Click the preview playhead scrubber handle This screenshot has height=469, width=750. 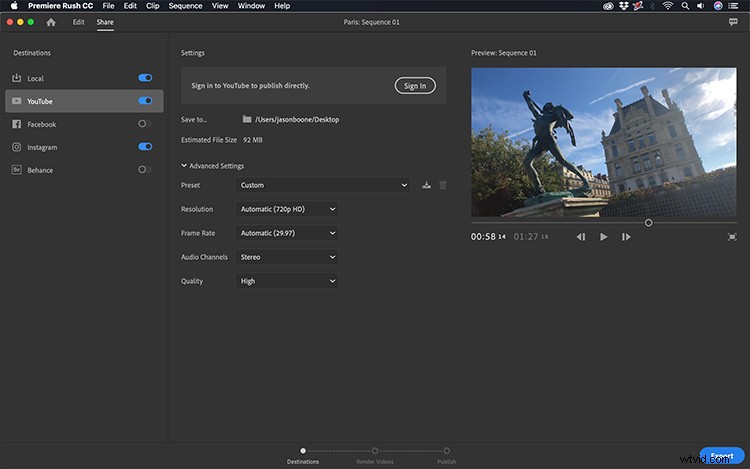(x=648, y=223)
